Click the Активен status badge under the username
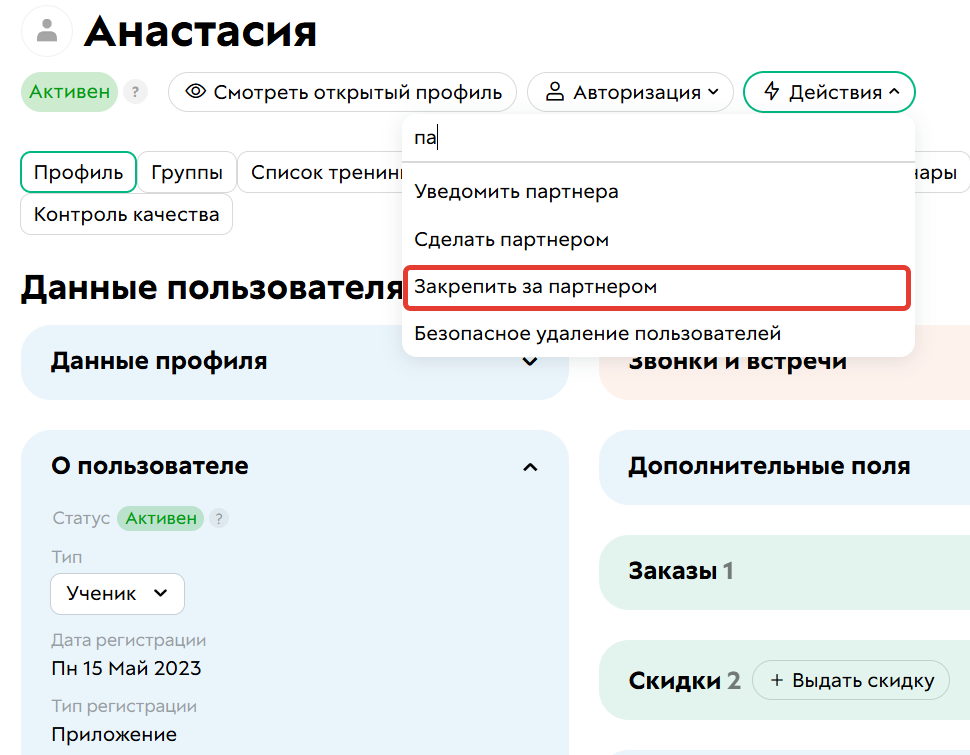This screenshot has height=755, width=970. (x=69, y=91)
